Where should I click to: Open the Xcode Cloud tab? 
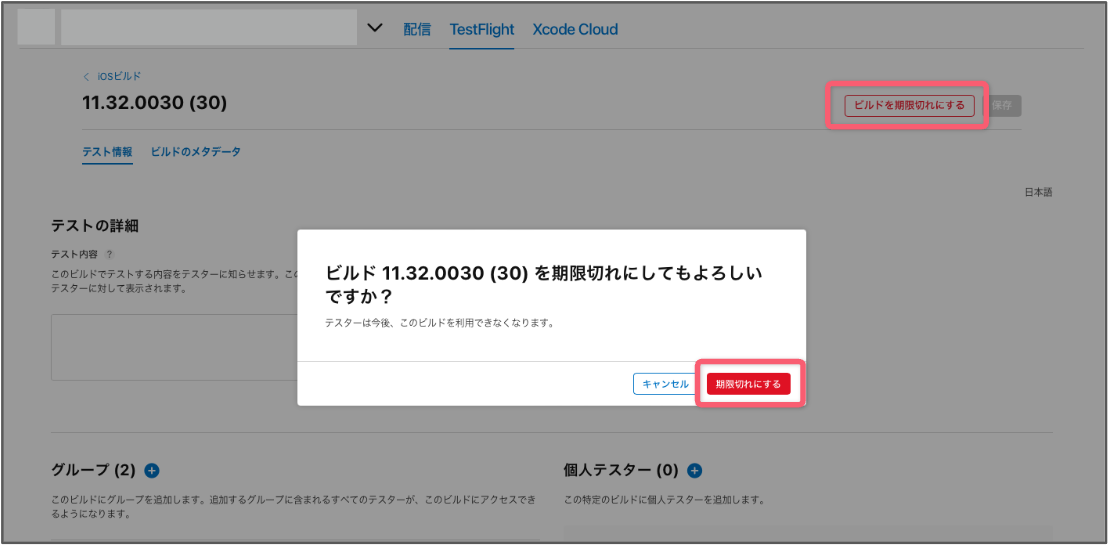[x=575, y=29]
